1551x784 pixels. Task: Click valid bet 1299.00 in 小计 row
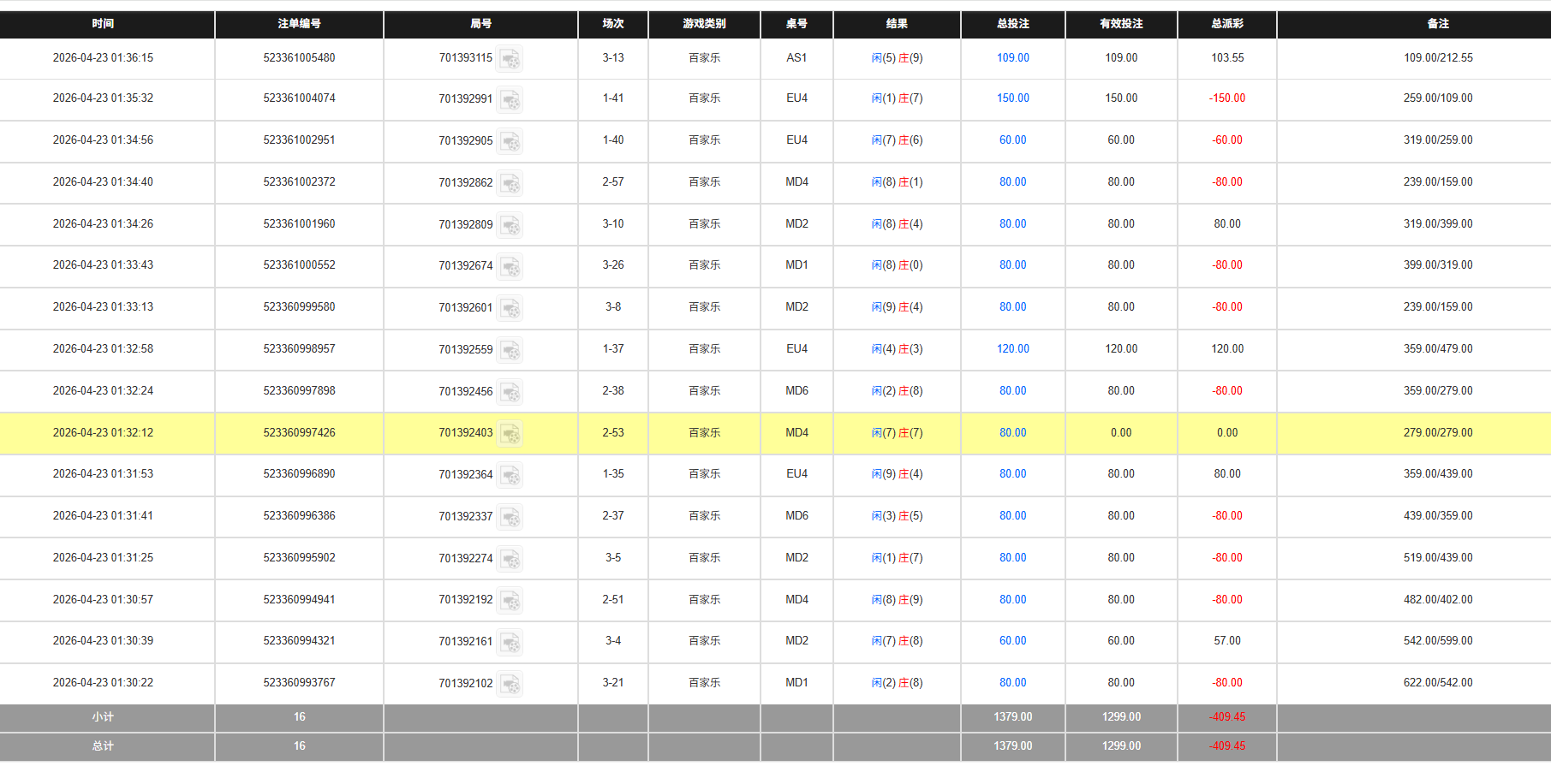click(x=1121, y=717)
